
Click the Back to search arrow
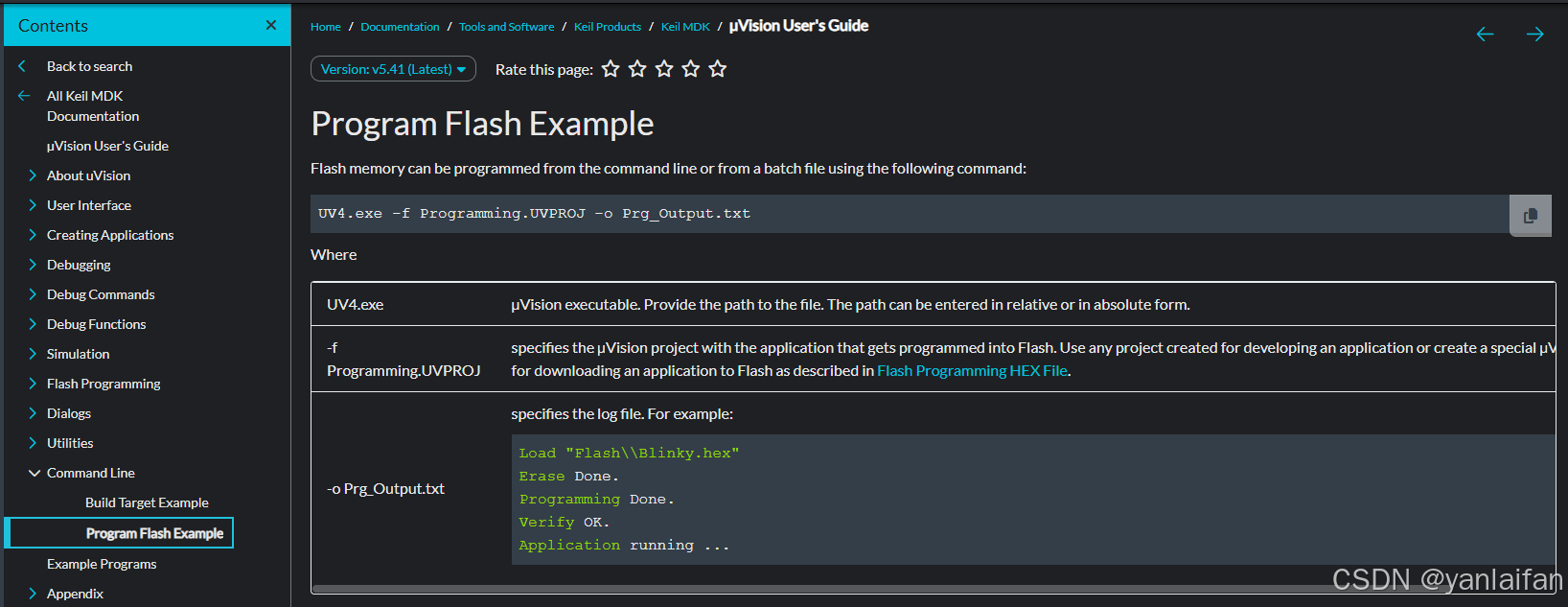tap(22, 66)
